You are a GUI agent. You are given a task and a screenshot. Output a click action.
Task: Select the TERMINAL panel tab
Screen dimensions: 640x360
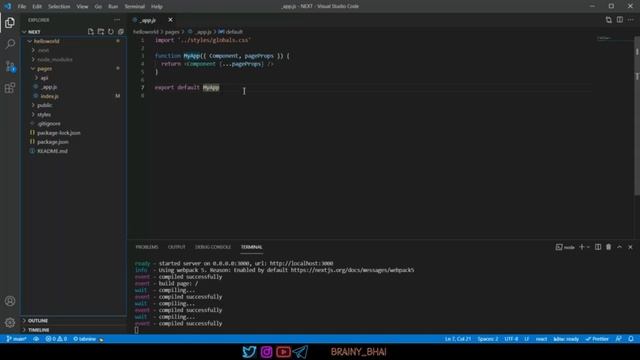(251, 247)
